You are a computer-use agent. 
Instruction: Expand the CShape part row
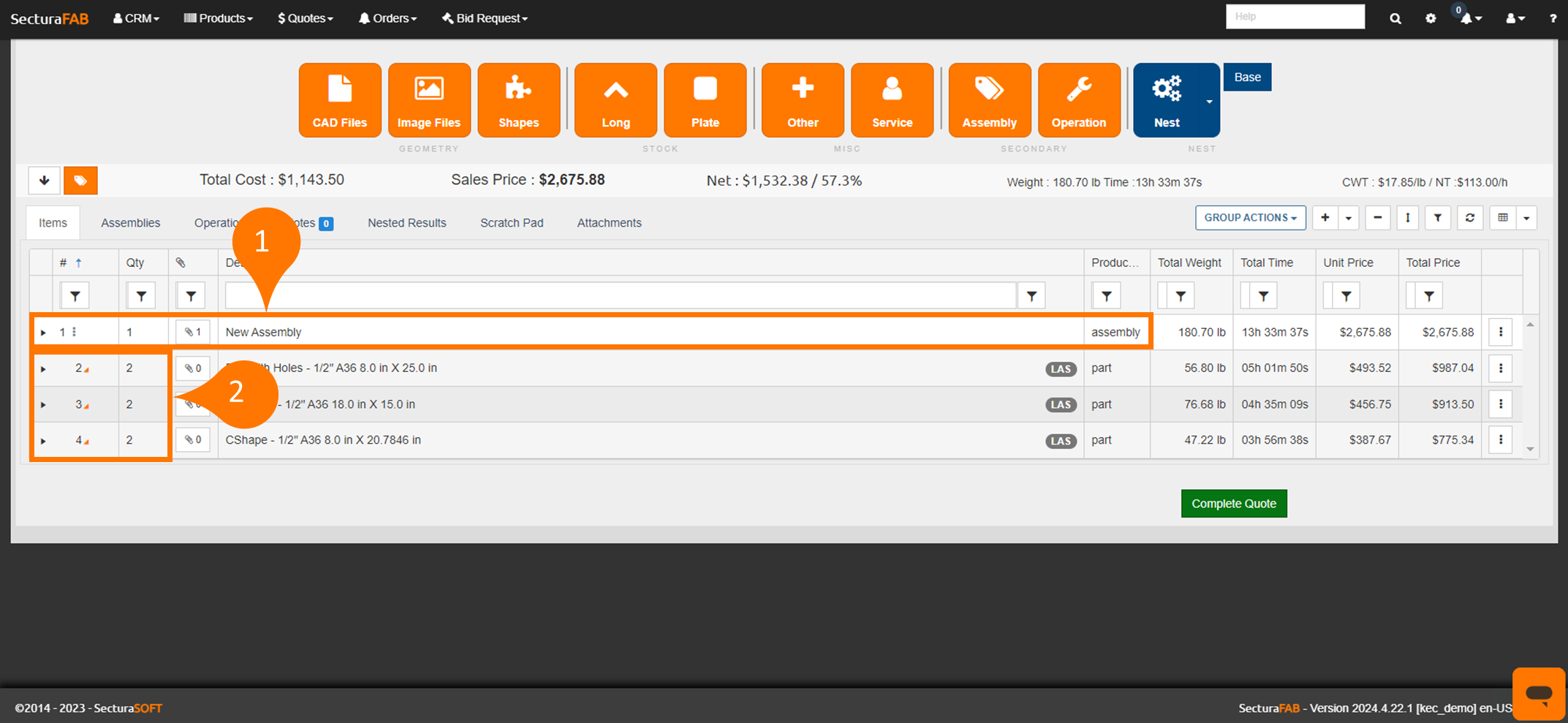[43, 441]
